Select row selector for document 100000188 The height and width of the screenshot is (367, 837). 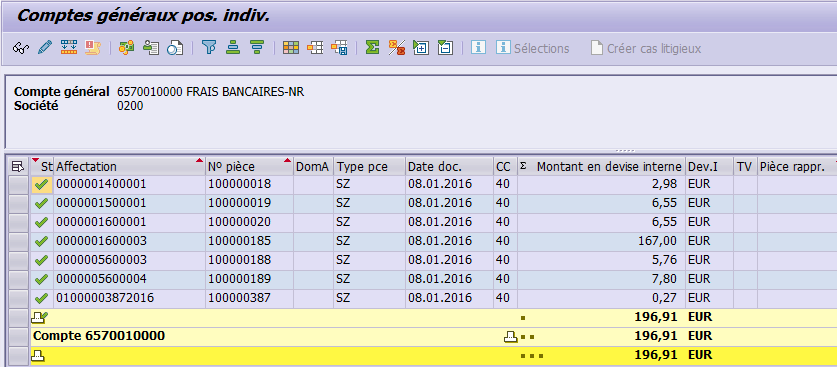coord(19,260)
